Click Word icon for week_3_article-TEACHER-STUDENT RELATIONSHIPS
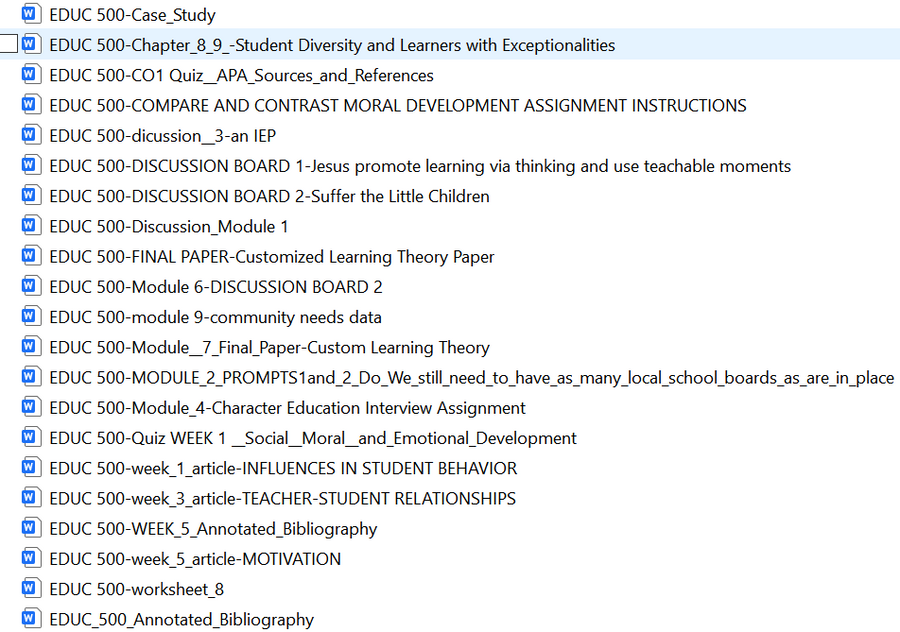The height and width of the screenshot is (632, 900). [31, 497]
